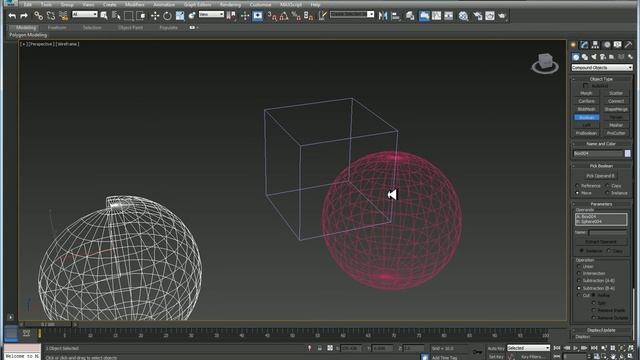Image resolution: width=640 pixels, height=360 pixels.
Task: Click the ViewCube in the viewport
Action: click(545, 63)
